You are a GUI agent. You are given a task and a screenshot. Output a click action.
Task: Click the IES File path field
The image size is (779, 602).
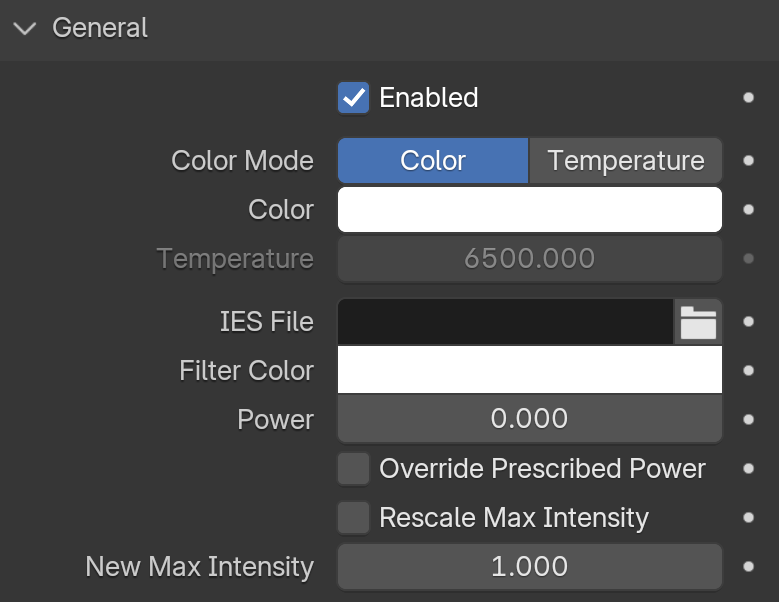505,322
